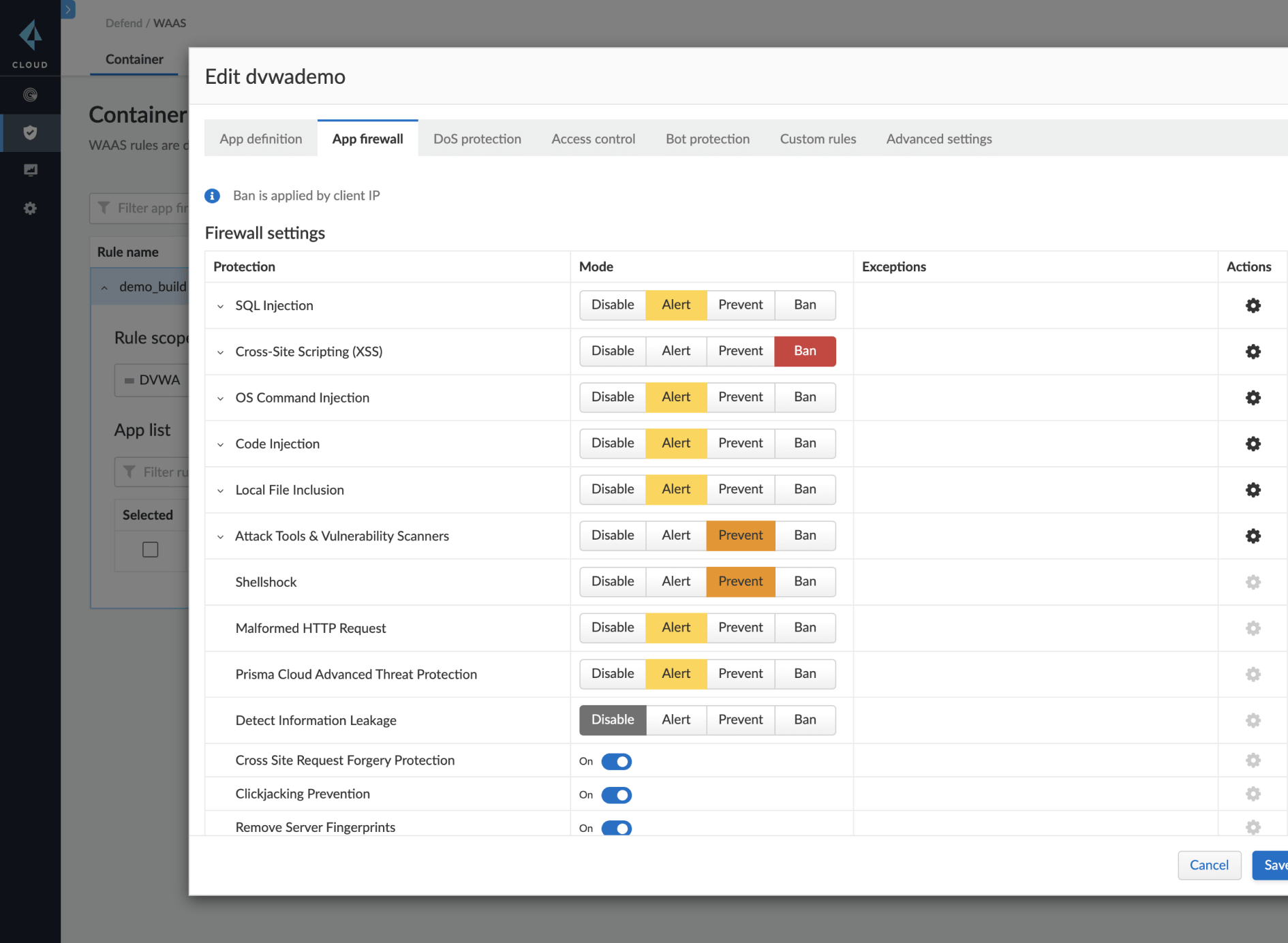Click the info icon next to Ban message

tap(212, 196)
